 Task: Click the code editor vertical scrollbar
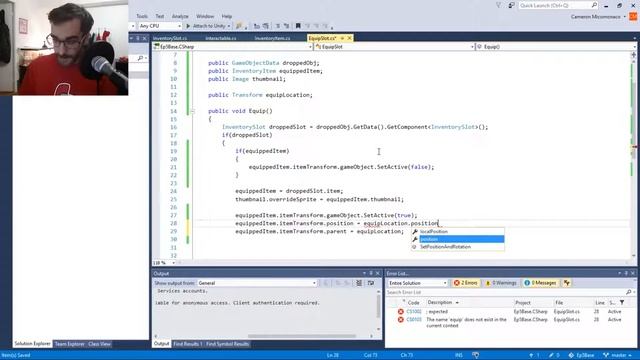pos(633,155)
